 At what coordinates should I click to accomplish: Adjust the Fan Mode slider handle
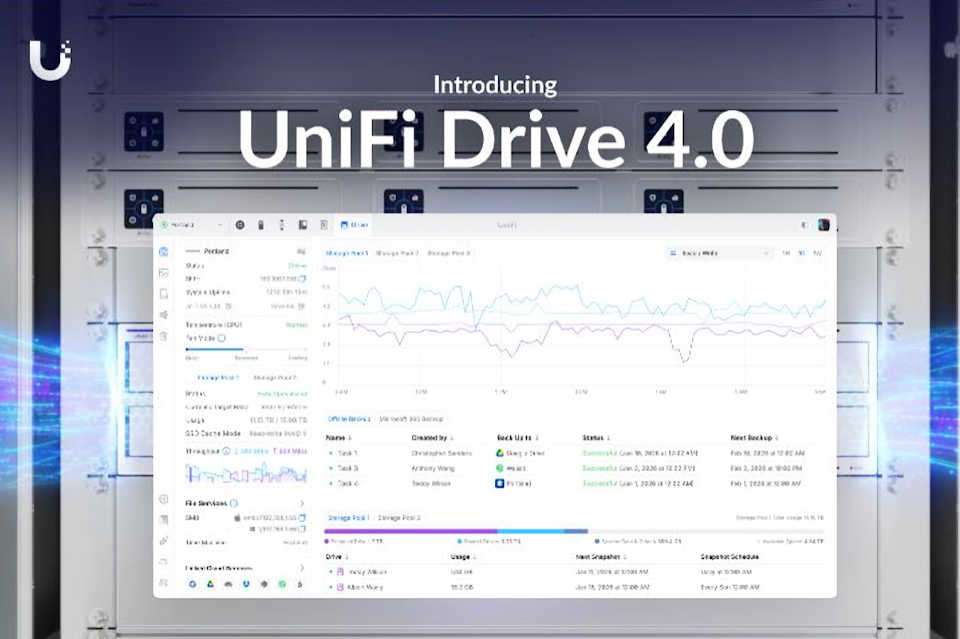[243, 349]
